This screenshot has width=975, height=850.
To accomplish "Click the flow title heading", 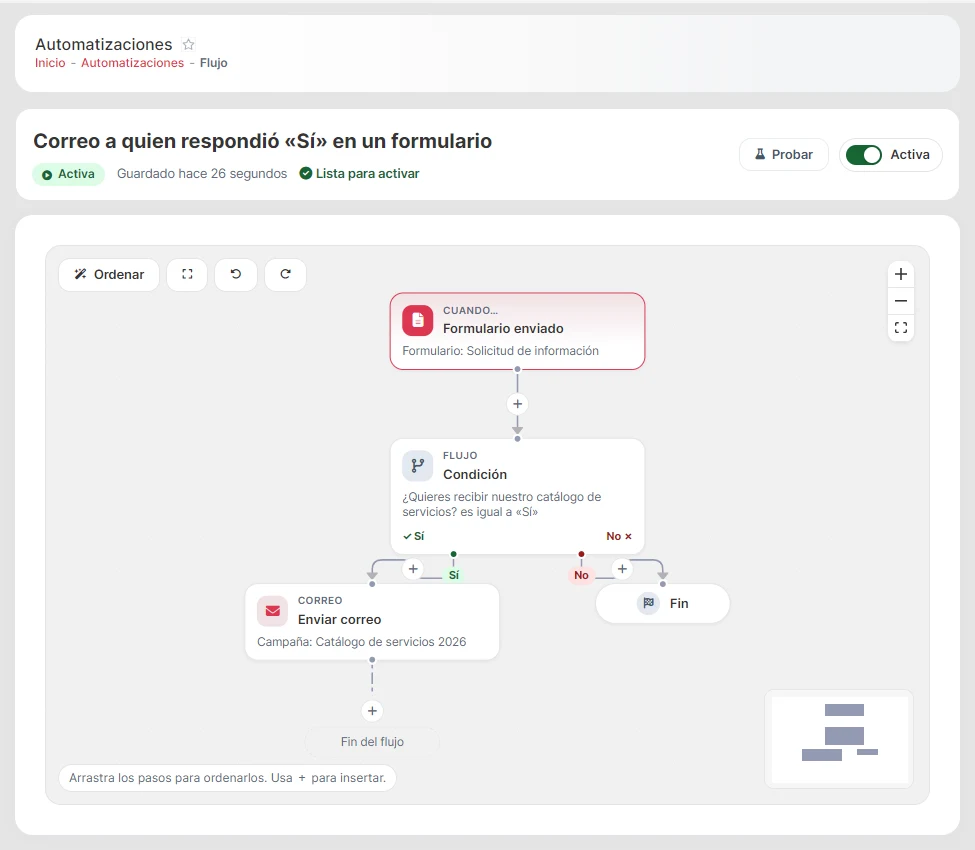I will (262, 141).
